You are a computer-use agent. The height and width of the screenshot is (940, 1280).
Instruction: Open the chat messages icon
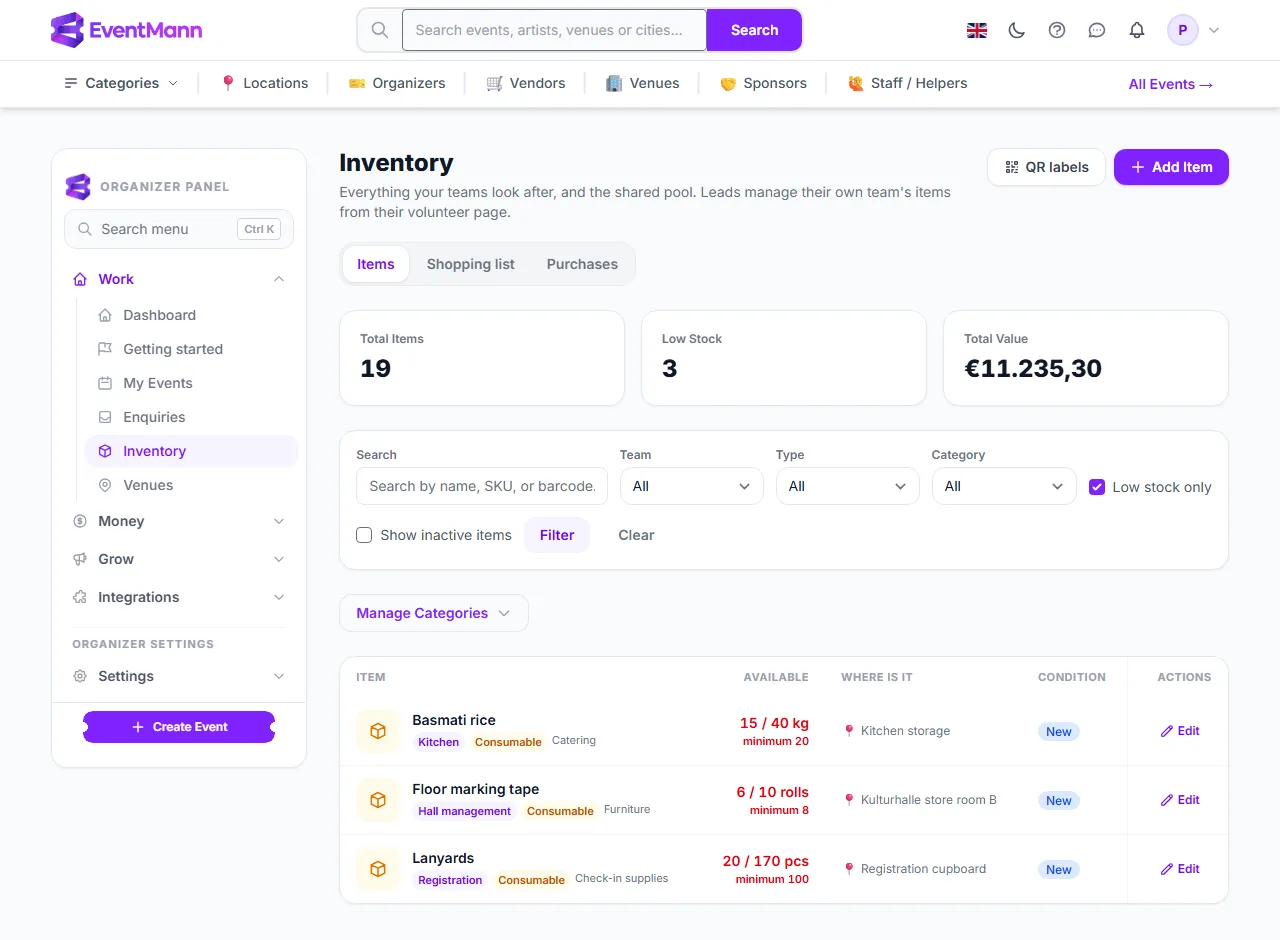point(1097,30)
